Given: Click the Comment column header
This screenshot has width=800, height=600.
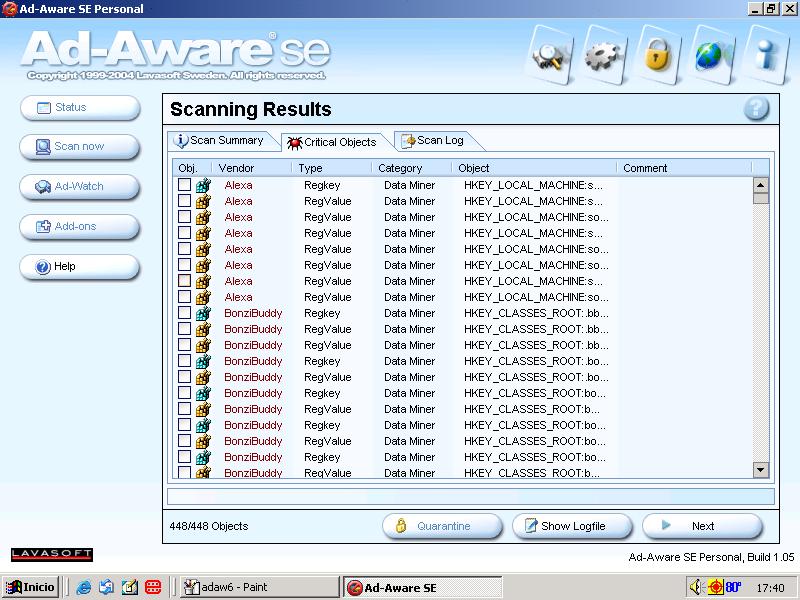Looking at the screenshot, I should coord(685,168).
